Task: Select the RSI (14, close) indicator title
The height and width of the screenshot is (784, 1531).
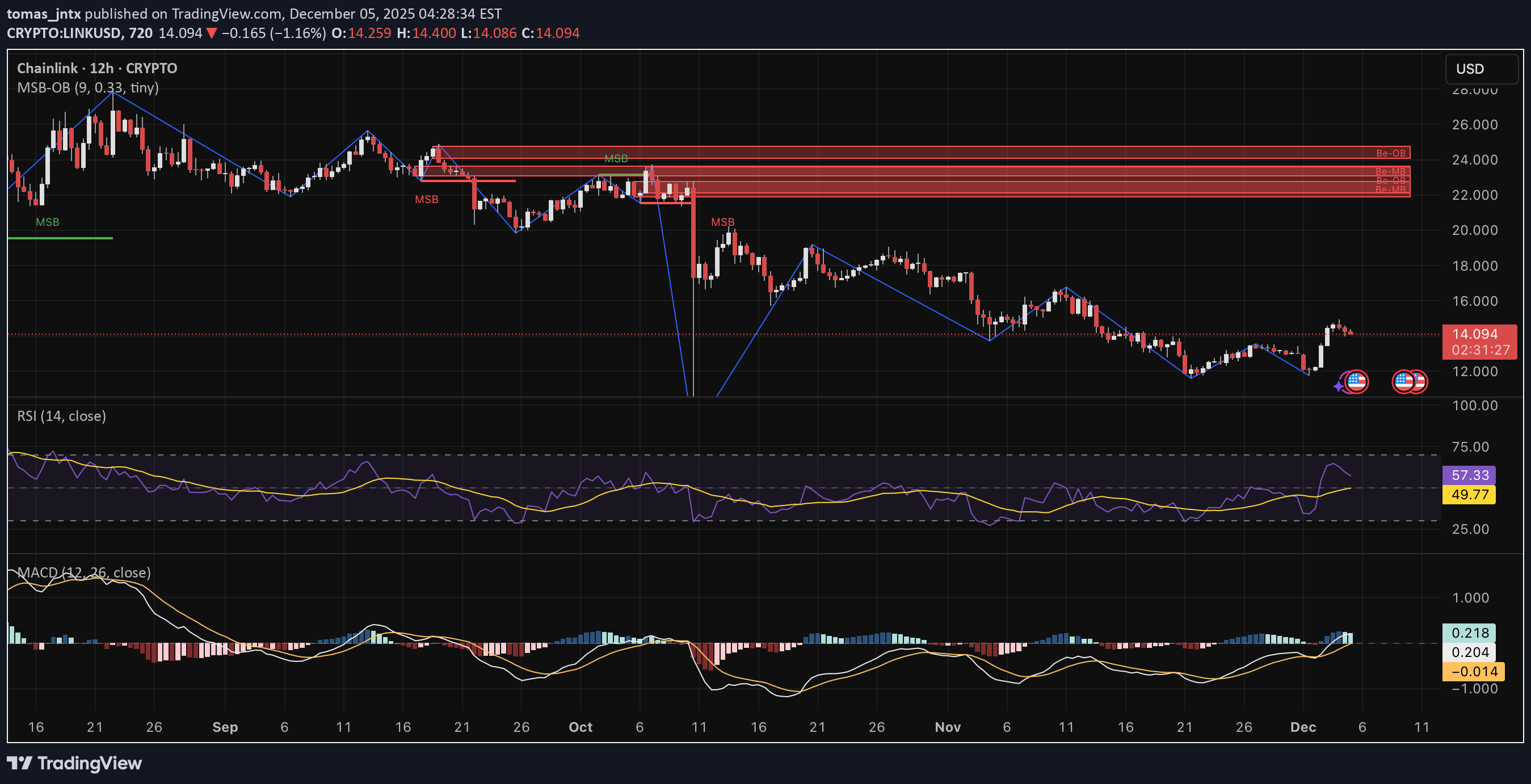Action: coord(62,416)
